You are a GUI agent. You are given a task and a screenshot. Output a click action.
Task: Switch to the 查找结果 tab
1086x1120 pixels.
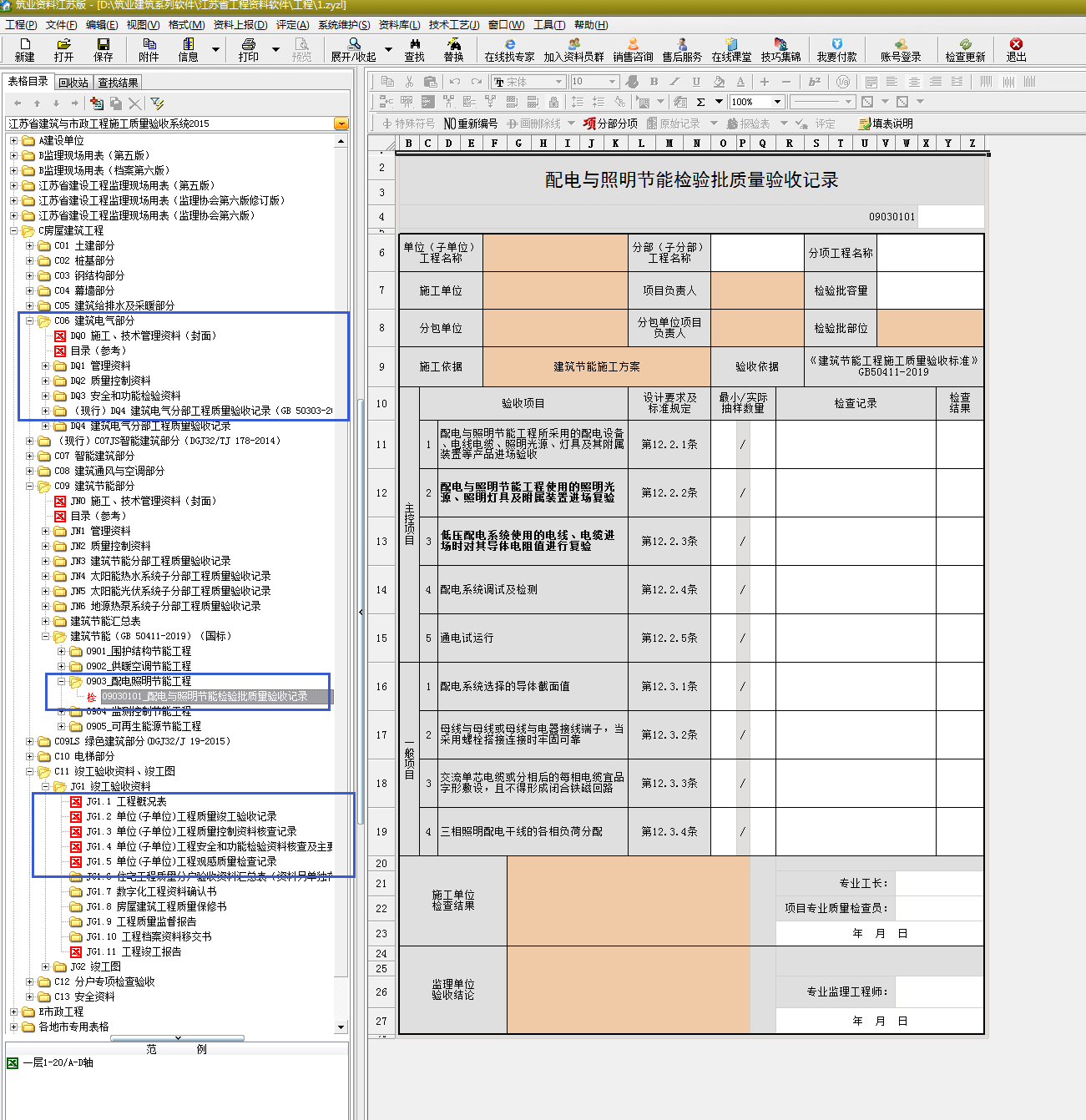click(x=118, y=83)
